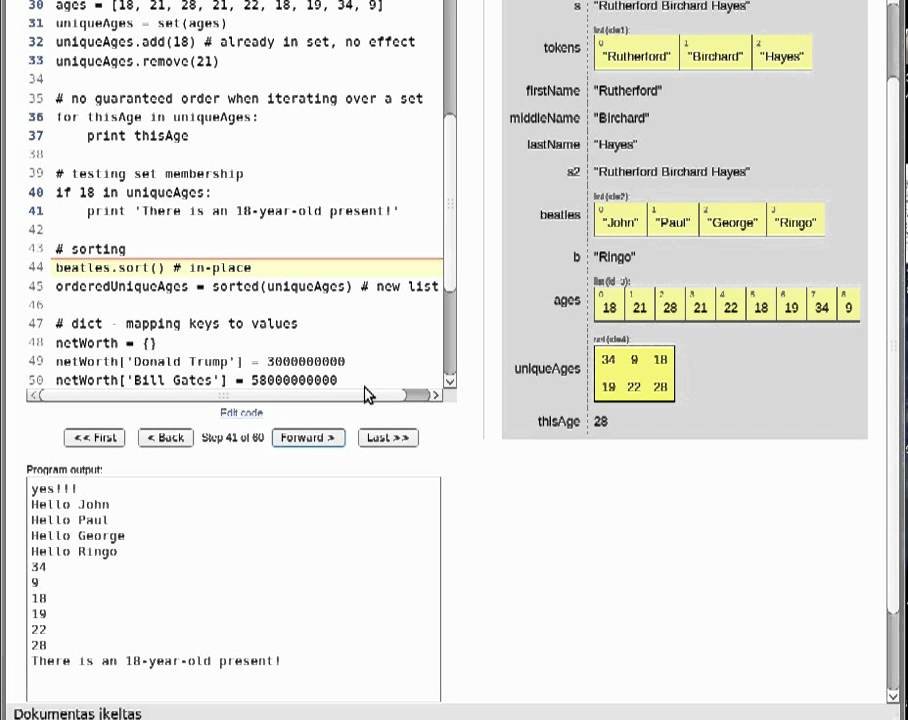Click the 'Program output:' label
This screenshot has height=720, width=908.
pyautogui.click(x=64, y=469)
